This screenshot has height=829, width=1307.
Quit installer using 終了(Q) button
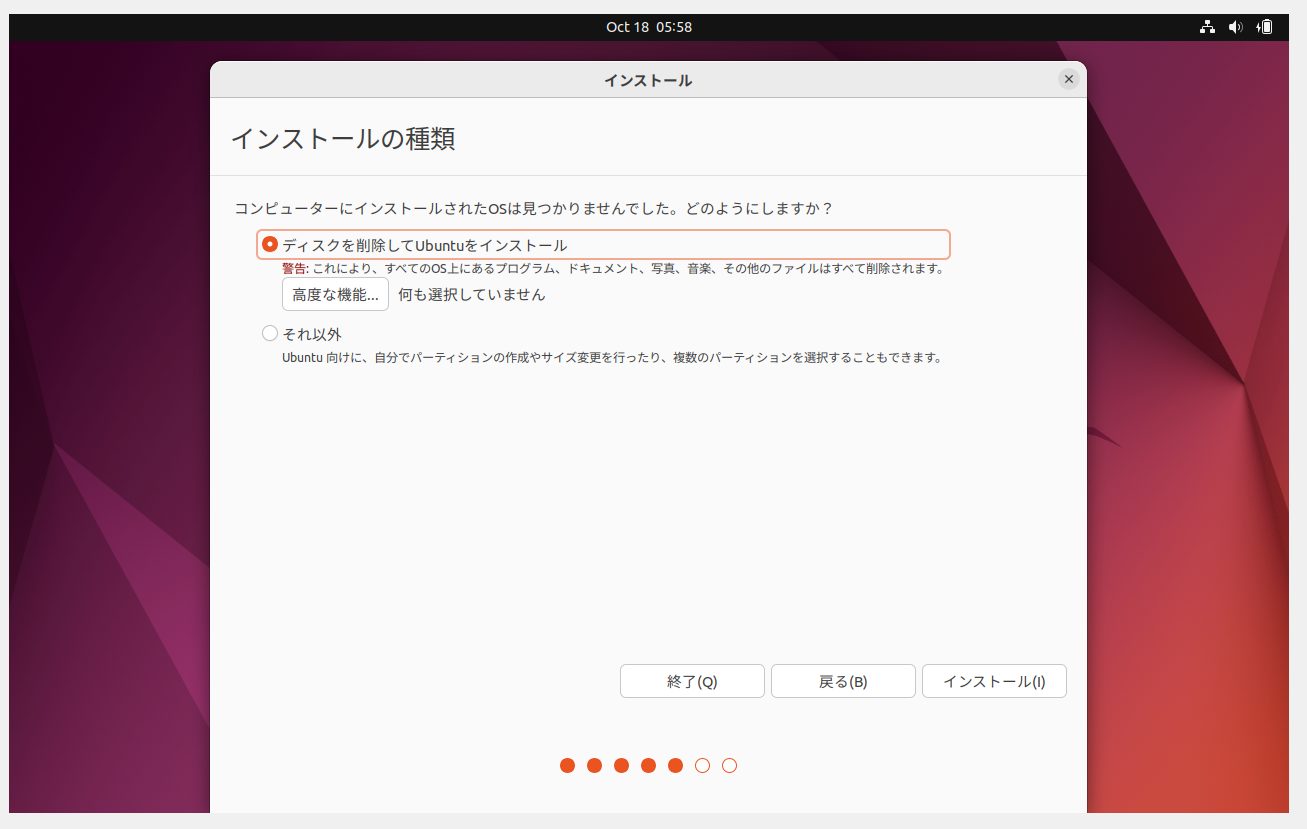(692, 681)
